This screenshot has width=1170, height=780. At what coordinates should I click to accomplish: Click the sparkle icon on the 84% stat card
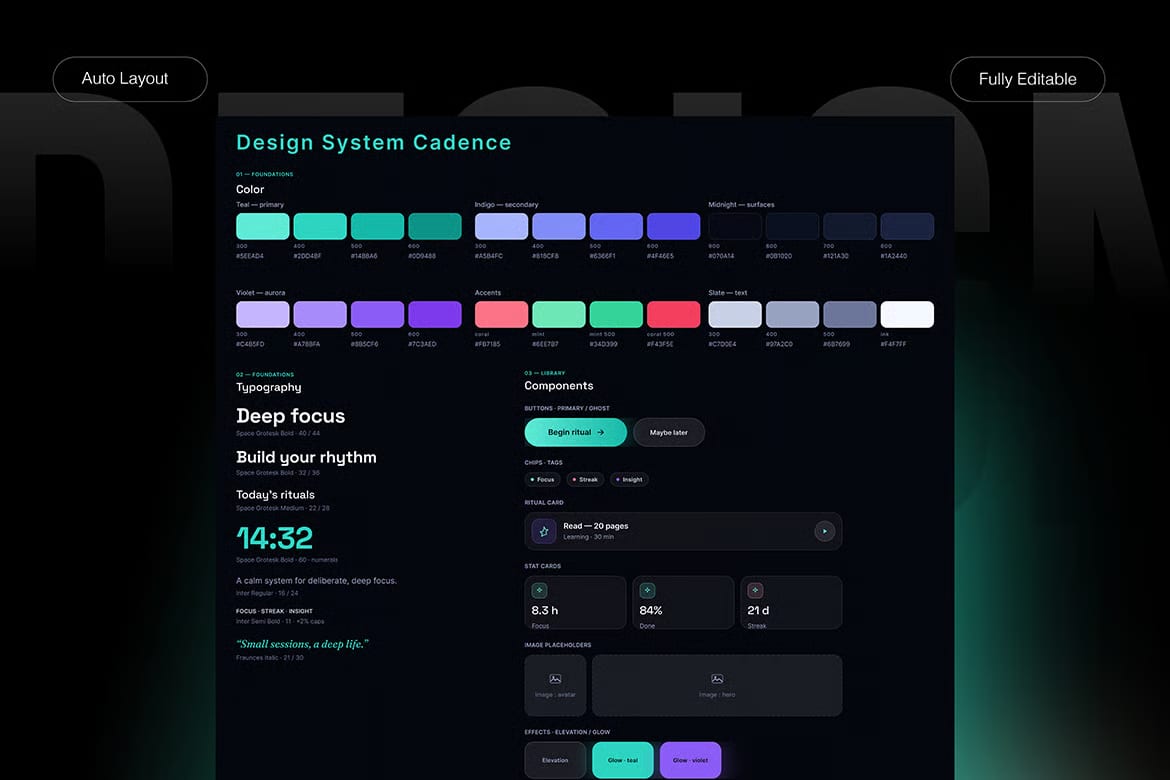pos(648,590)
